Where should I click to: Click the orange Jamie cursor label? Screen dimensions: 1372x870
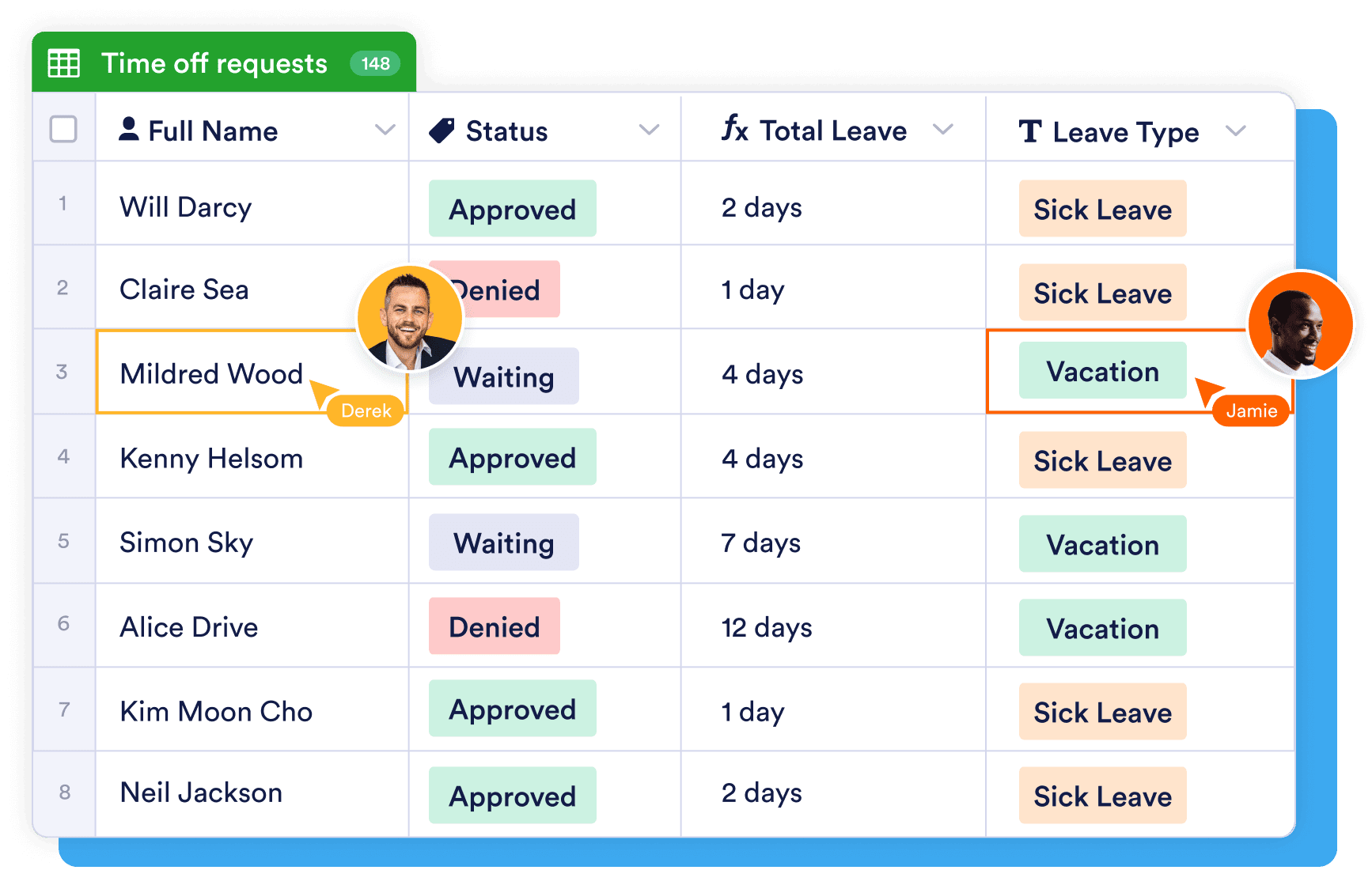1251,411
